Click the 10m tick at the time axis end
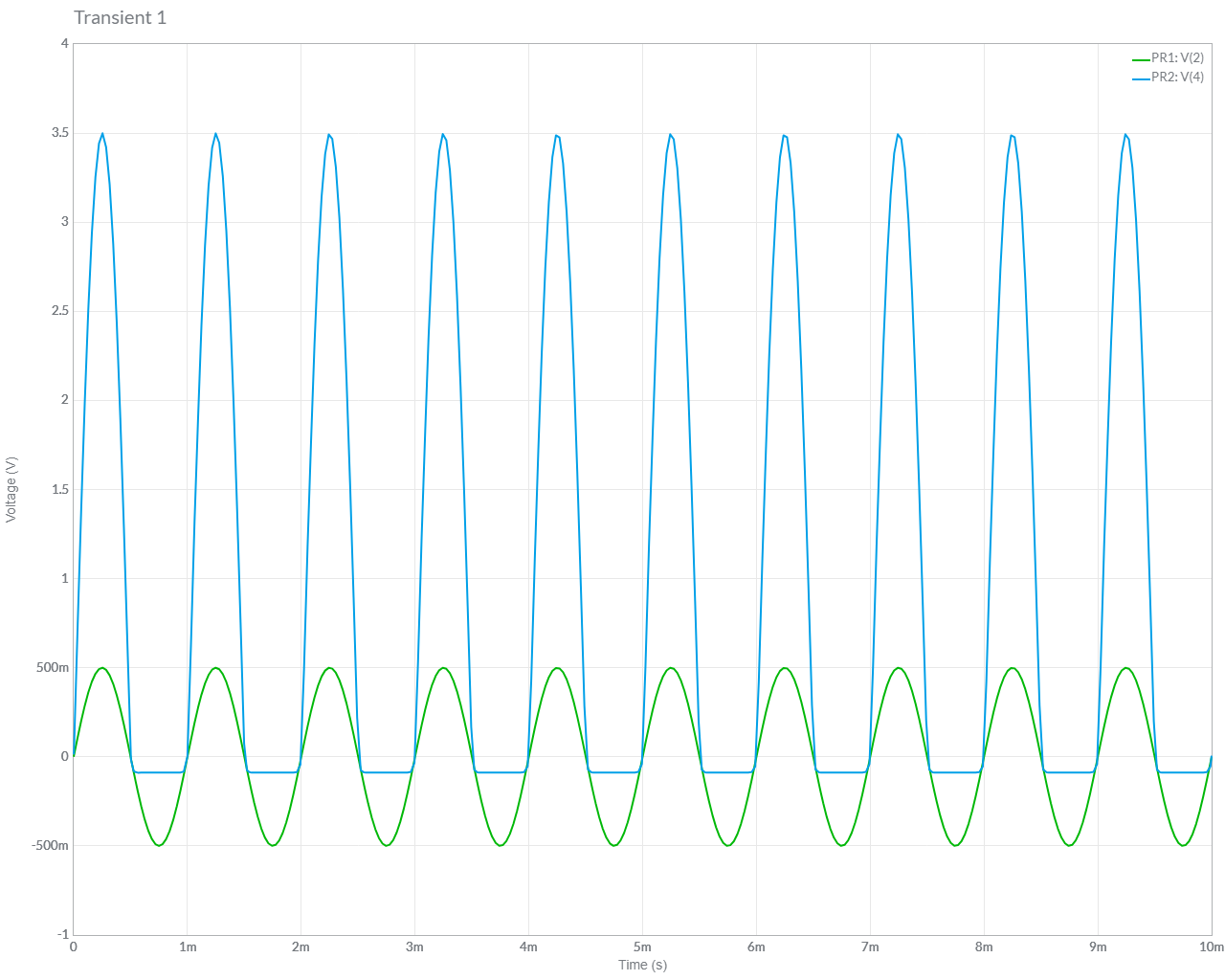 [1211, 947]
